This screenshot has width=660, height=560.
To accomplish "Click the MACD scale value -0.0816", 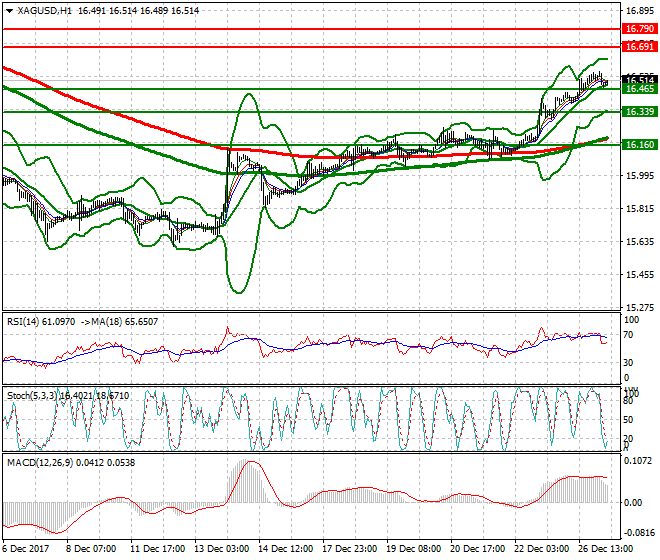I will 637,533.
